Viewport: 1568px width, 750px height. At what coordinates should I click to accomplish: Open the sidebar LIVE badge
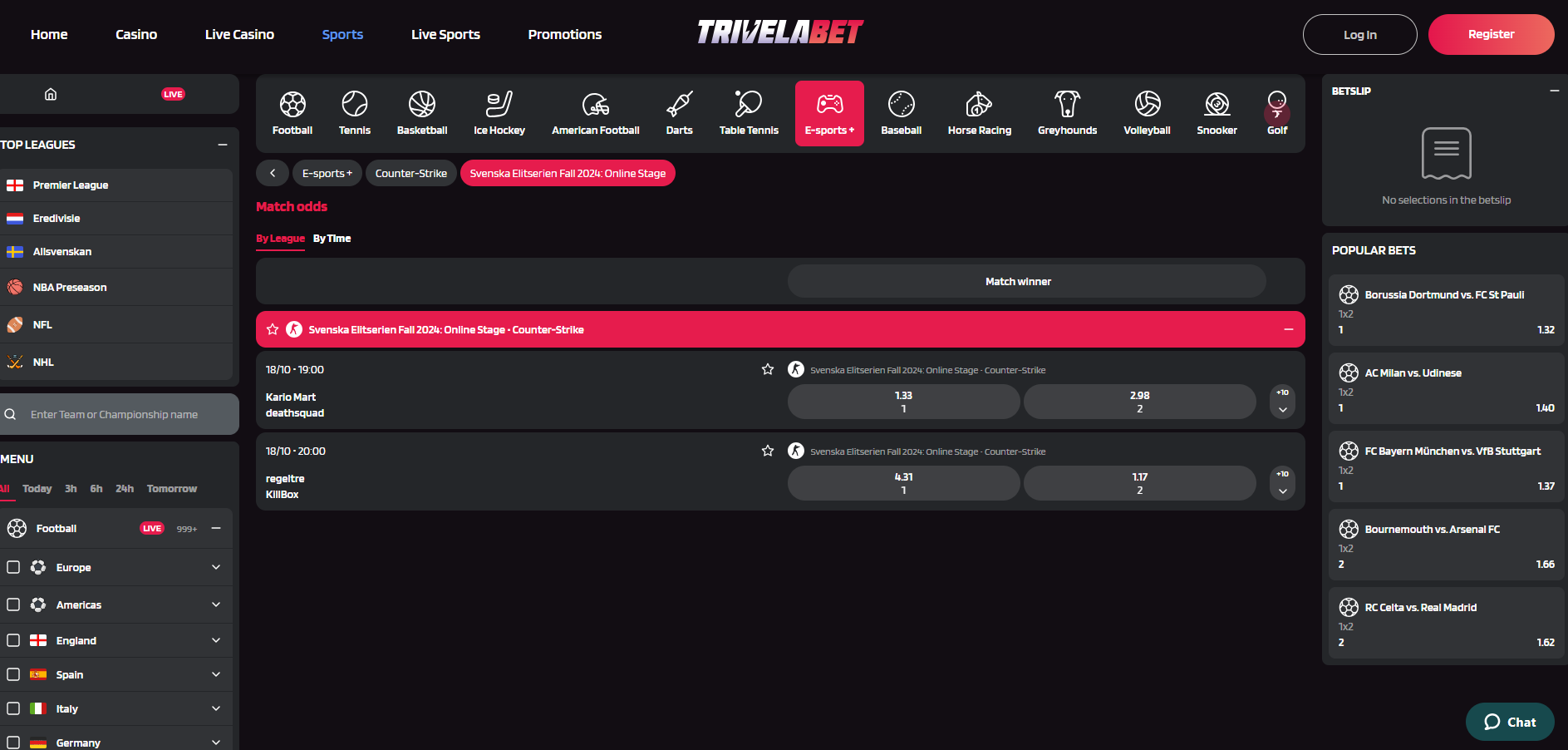pos(173,94)
